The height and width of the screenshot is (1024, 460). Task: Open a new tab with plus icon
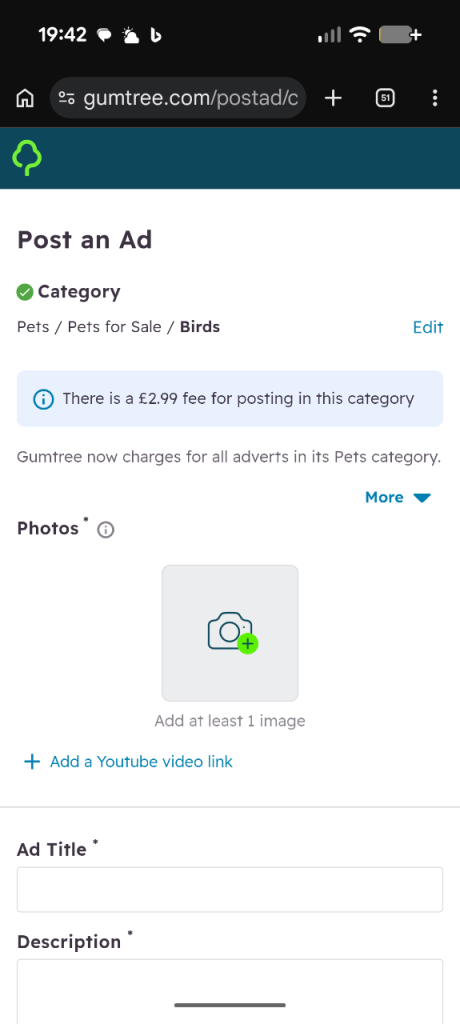(333, 98)
